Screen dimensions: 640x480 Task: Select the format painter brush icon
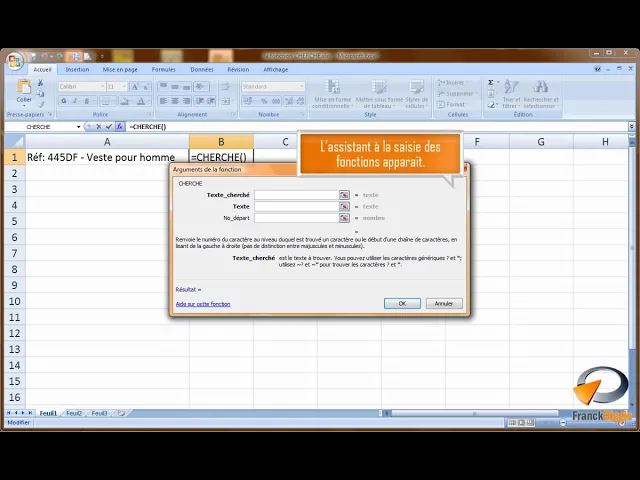tap(40, 104)
